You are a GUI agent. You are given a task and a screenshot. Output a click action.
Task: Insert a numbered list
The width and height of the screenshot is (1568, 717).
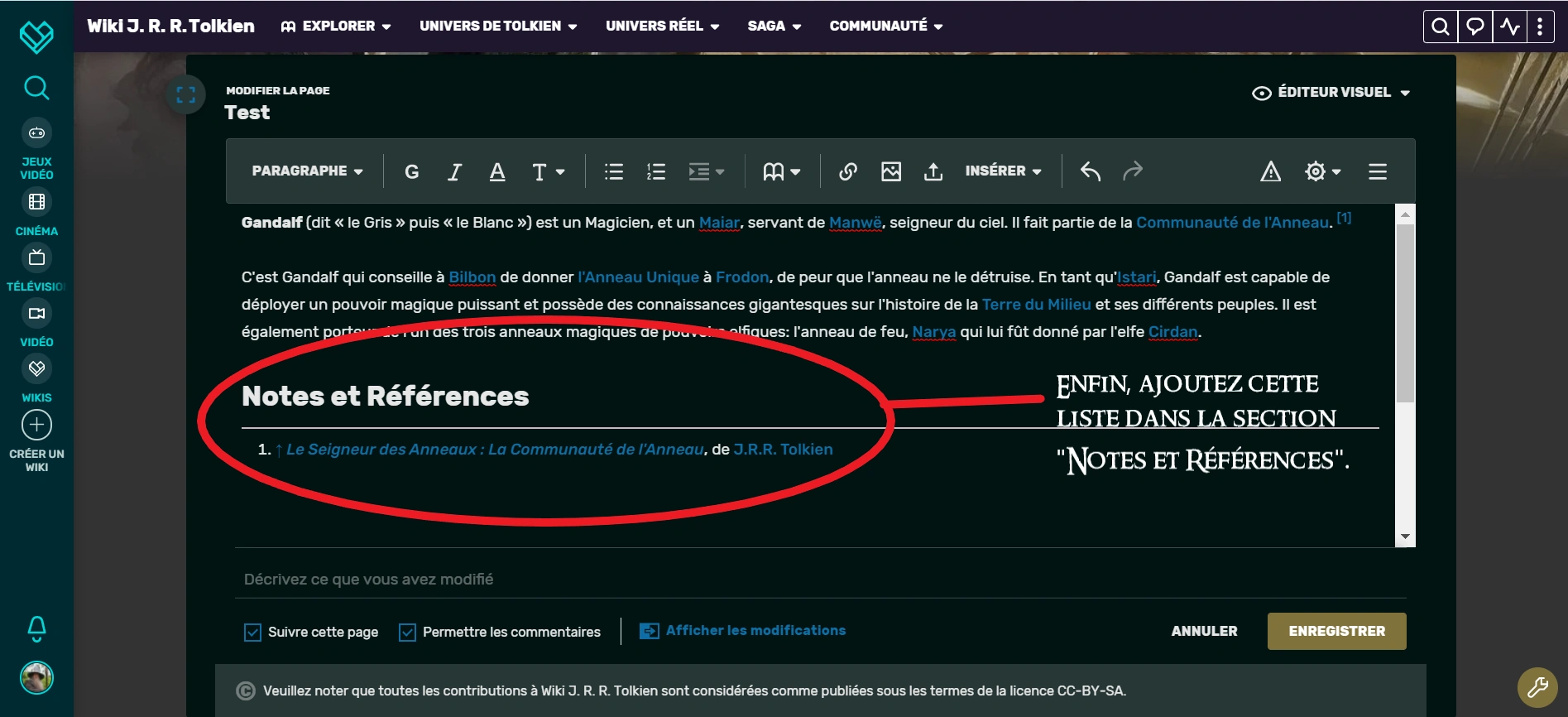pos(656,171)
